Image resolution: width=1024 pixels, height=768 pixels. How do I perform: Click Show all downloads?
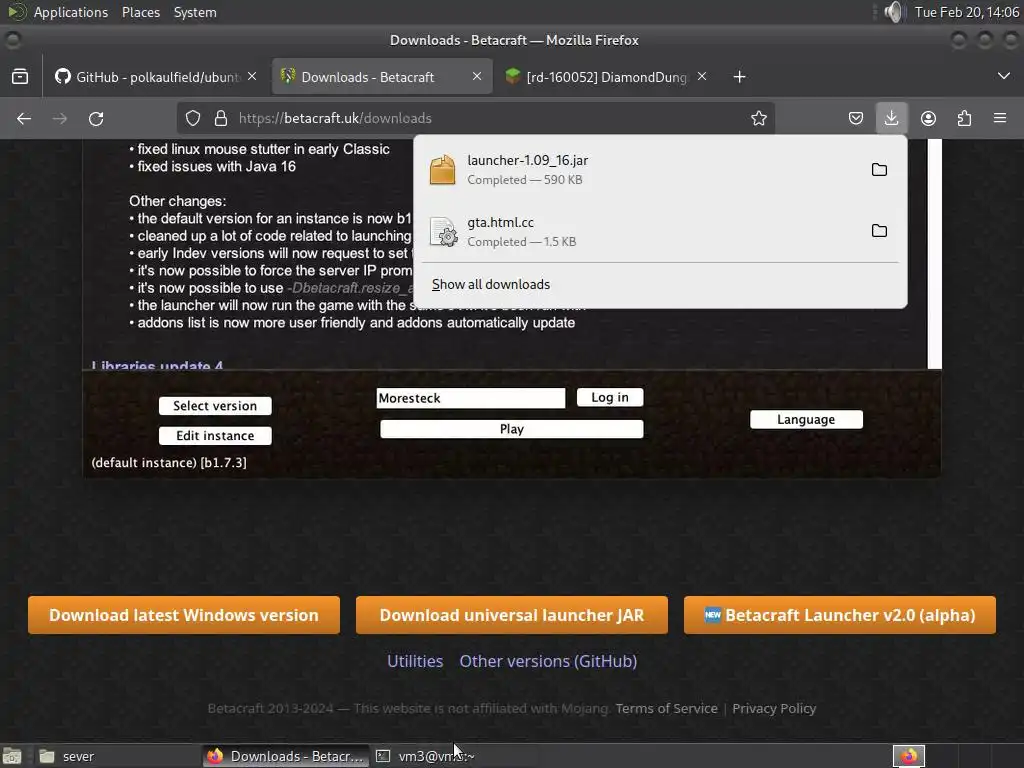pos(490,284)
